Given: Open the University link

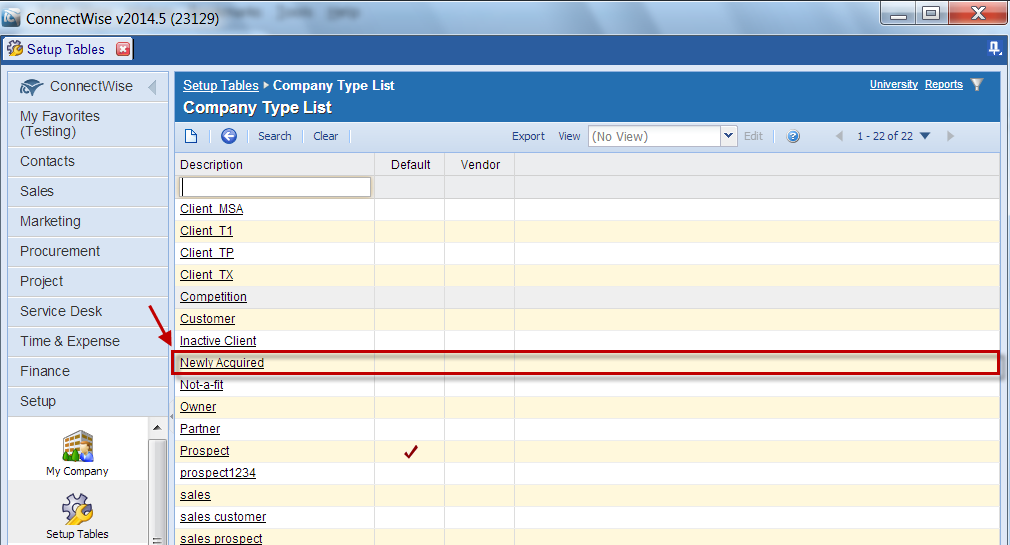Looking at the screenshot, I should 893,84.
